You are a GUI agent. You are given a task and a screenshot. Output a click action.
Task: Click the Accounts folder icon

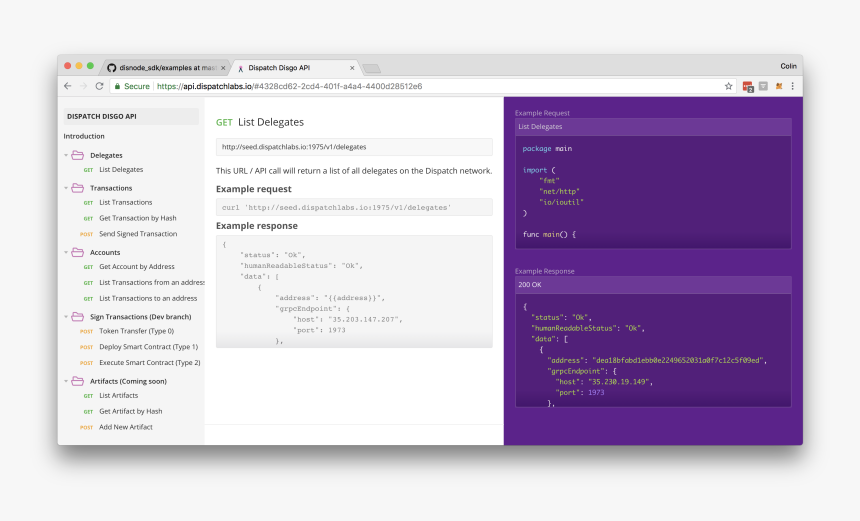click(x=77, y=252)
